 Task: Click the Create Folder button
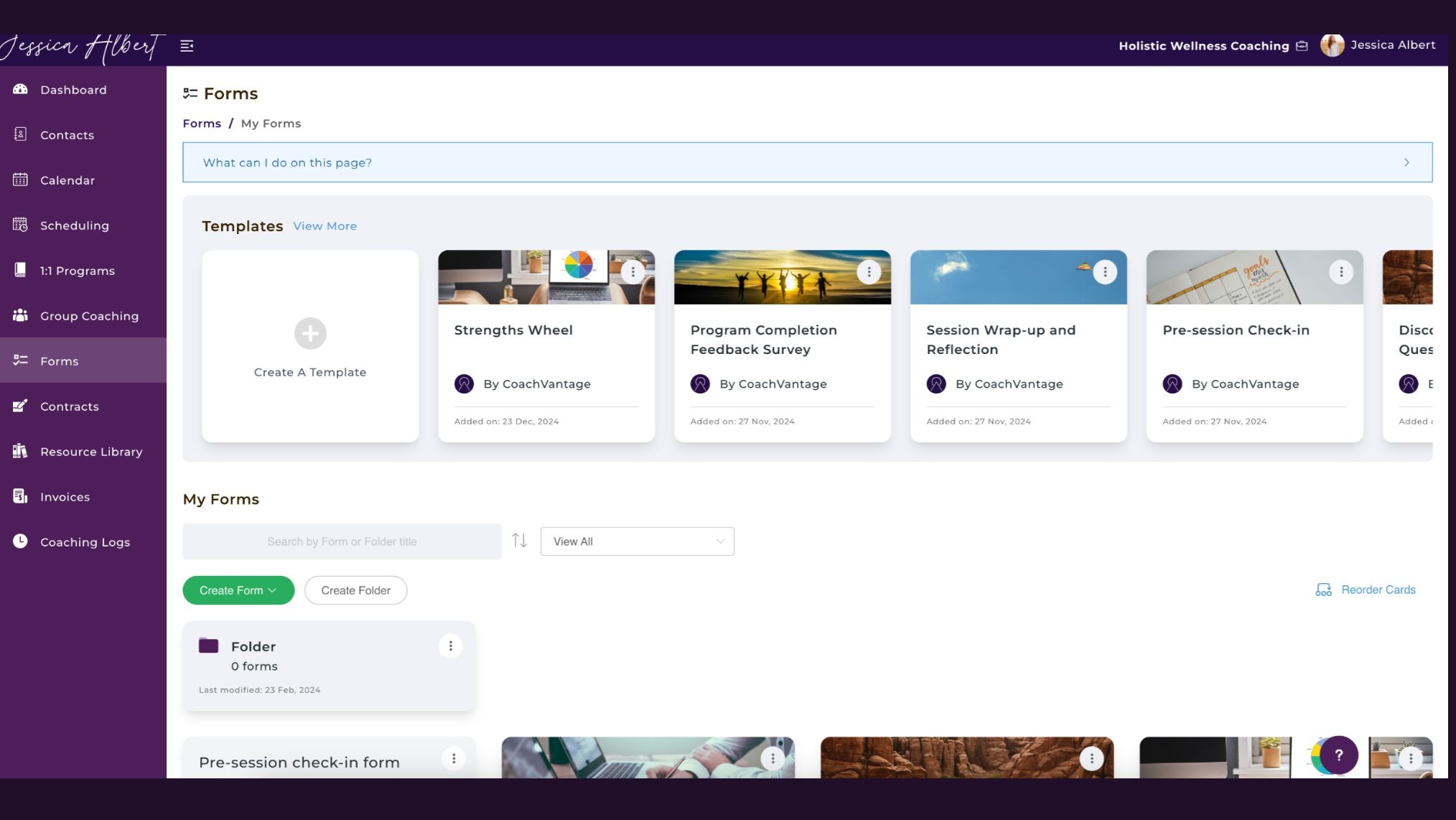(355, 590)
